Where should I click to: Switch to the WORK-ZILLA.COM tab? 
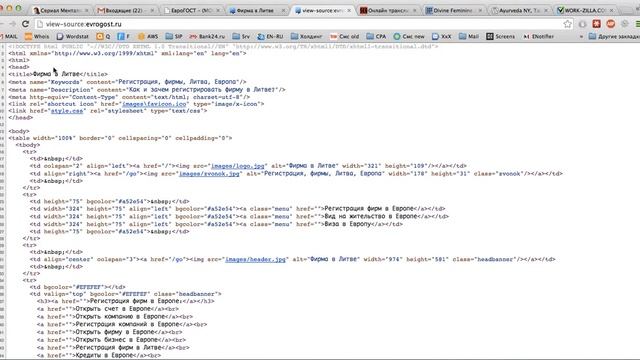click(x=584, y=10)
